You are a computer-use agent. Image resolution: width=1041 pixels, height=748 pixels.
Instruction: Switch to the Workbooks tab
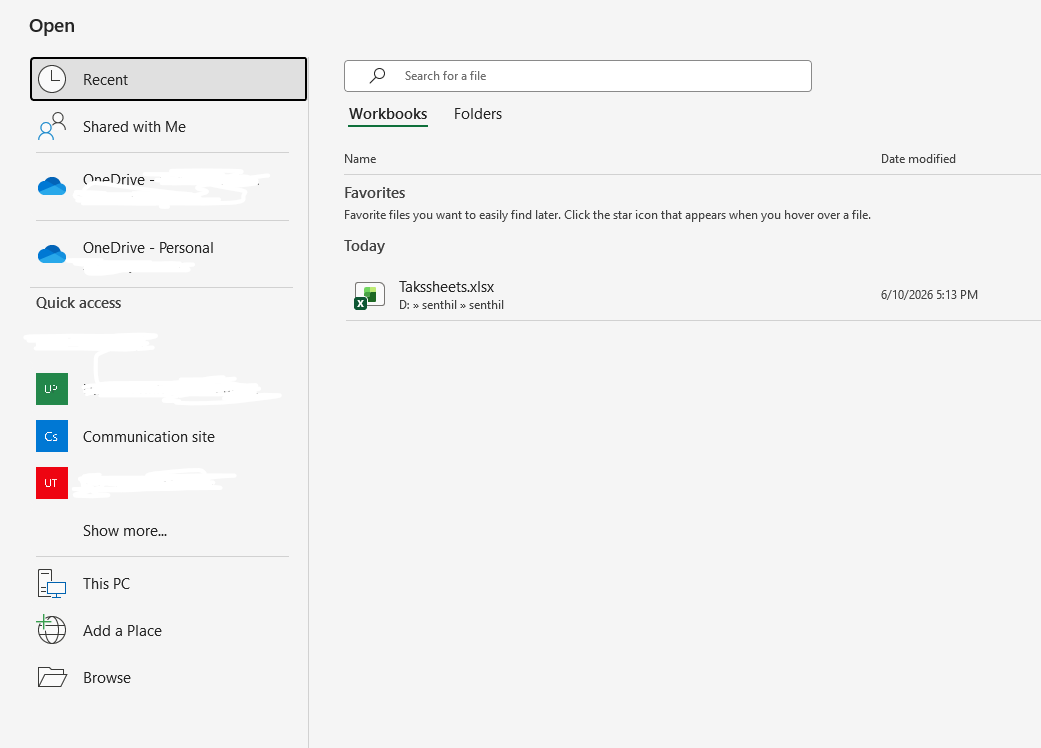(388, 114)
